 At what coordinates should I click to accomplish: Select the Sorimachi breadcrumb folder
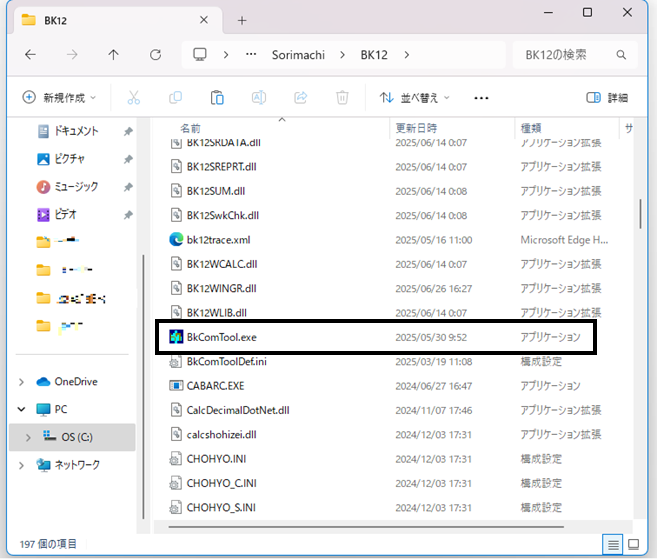coord(300,55)
